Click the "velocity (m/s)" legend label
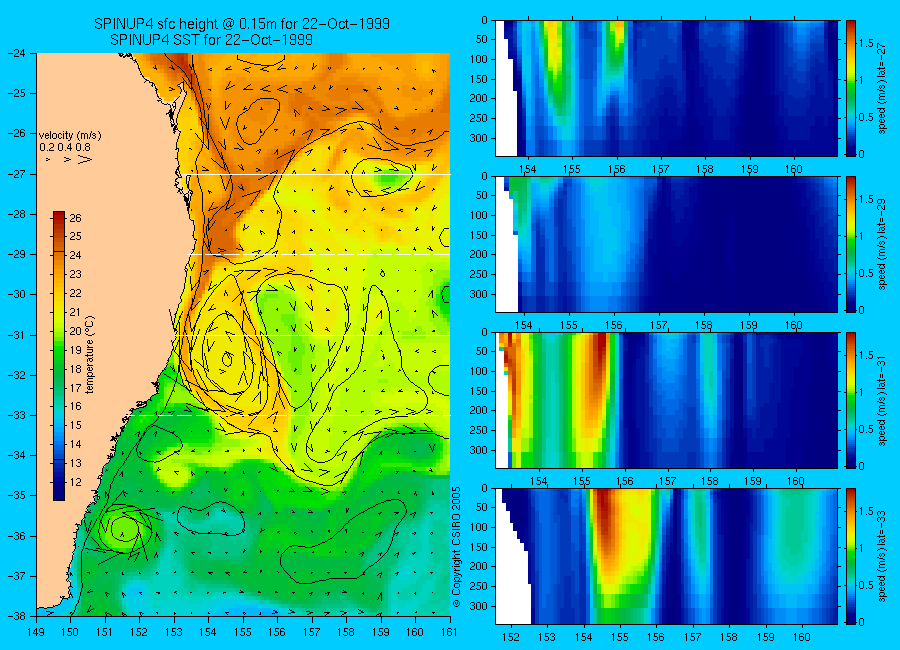 (70, 136)
